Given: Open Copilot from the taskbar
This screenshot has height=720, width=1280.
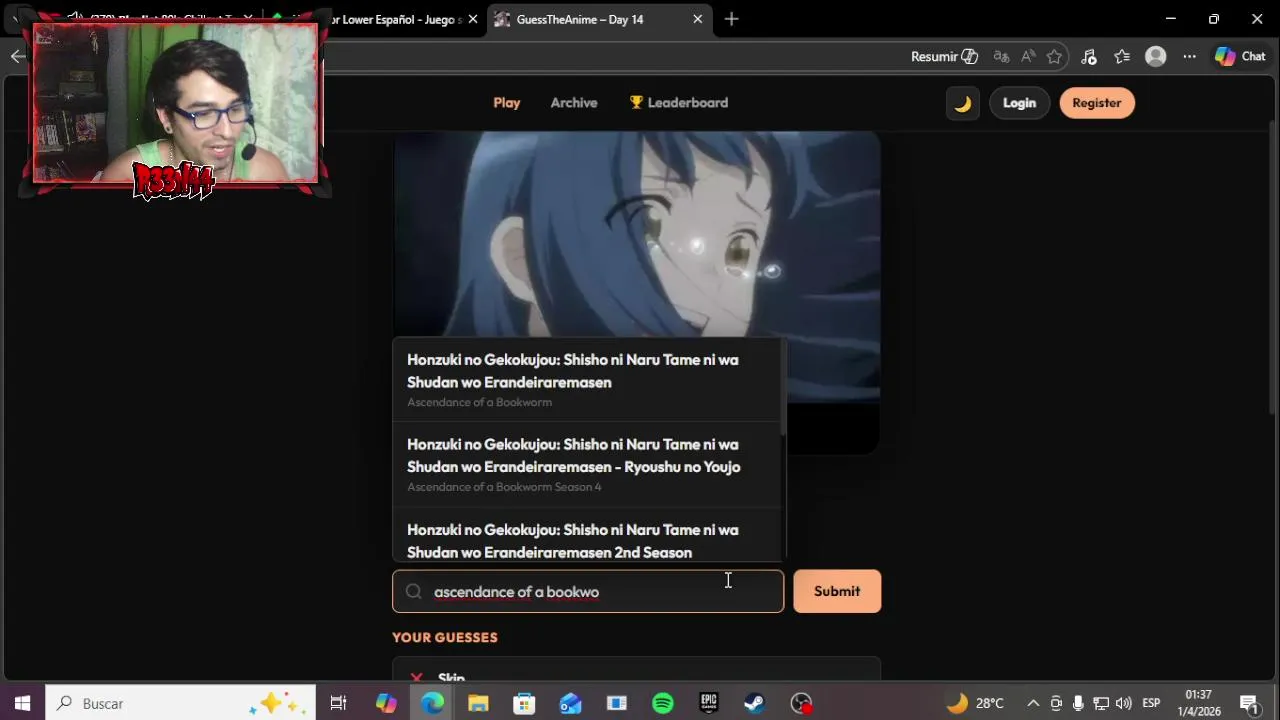Looking at the screenshot, I should point(386,703).
